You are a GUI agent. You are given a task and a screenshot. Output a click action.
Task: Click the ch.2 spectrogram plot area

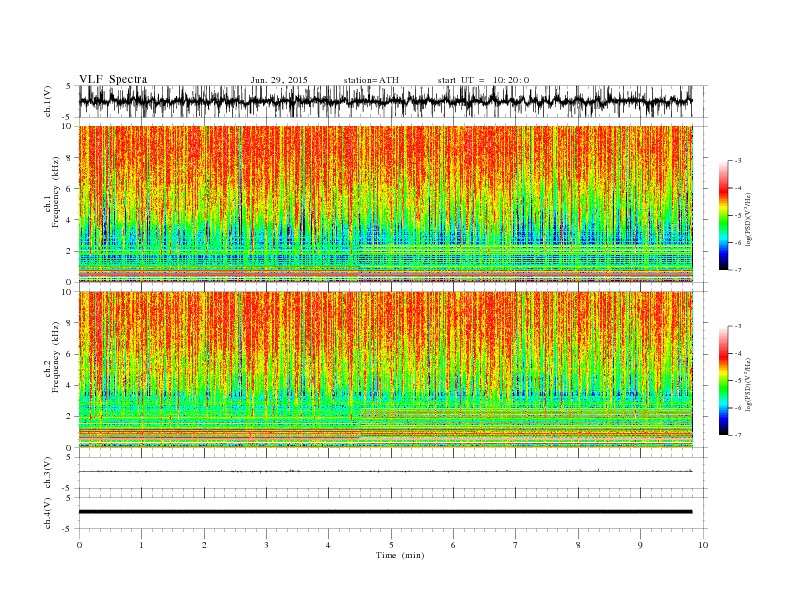coord(386,369)
